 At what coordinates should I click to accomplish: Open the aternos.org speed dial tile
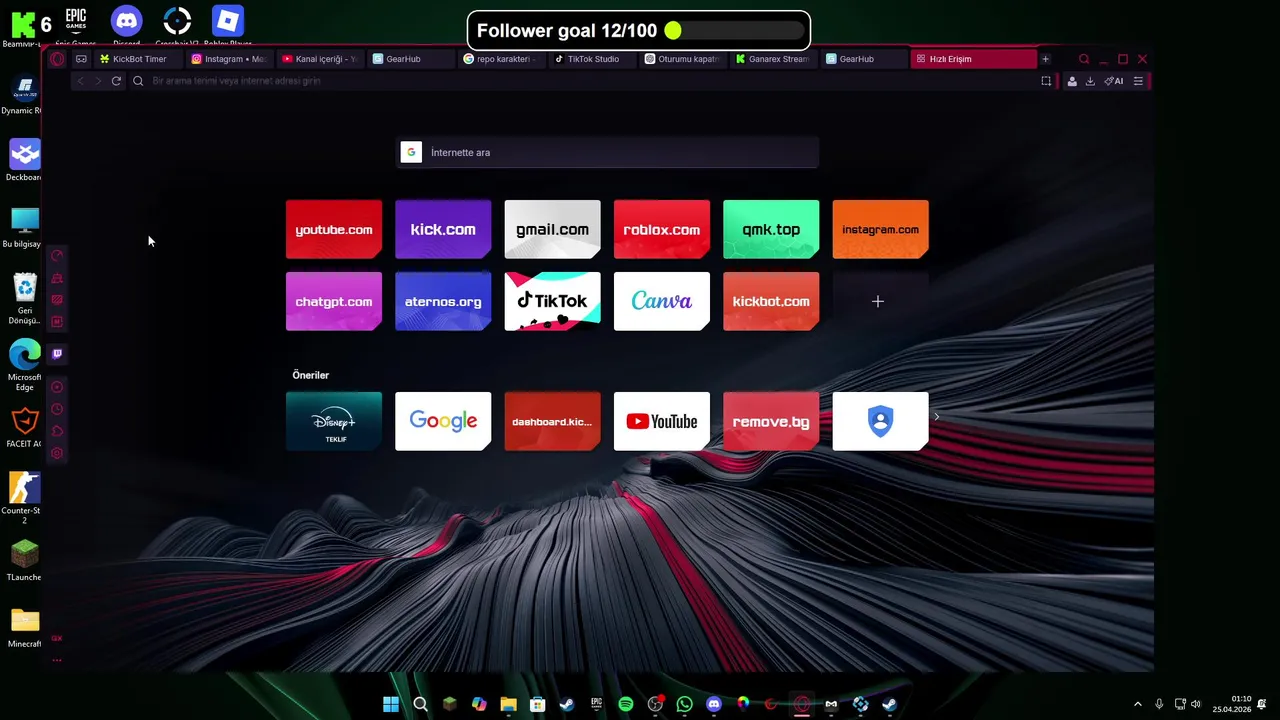click(443, 301)
